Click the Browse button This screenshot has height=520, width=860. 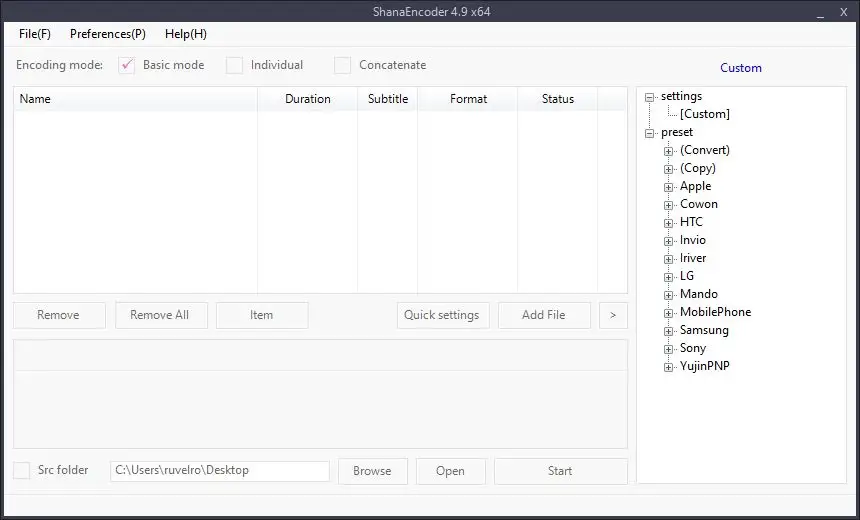pyautogui.click(x=373, y=471)
